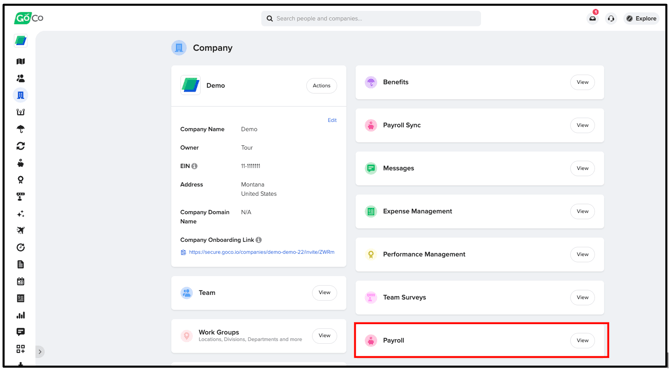Image resolution: width=670 pixels, height=370 pixels.
Task: Open the calendar icon in sidebar
Action: click(21, 281)
